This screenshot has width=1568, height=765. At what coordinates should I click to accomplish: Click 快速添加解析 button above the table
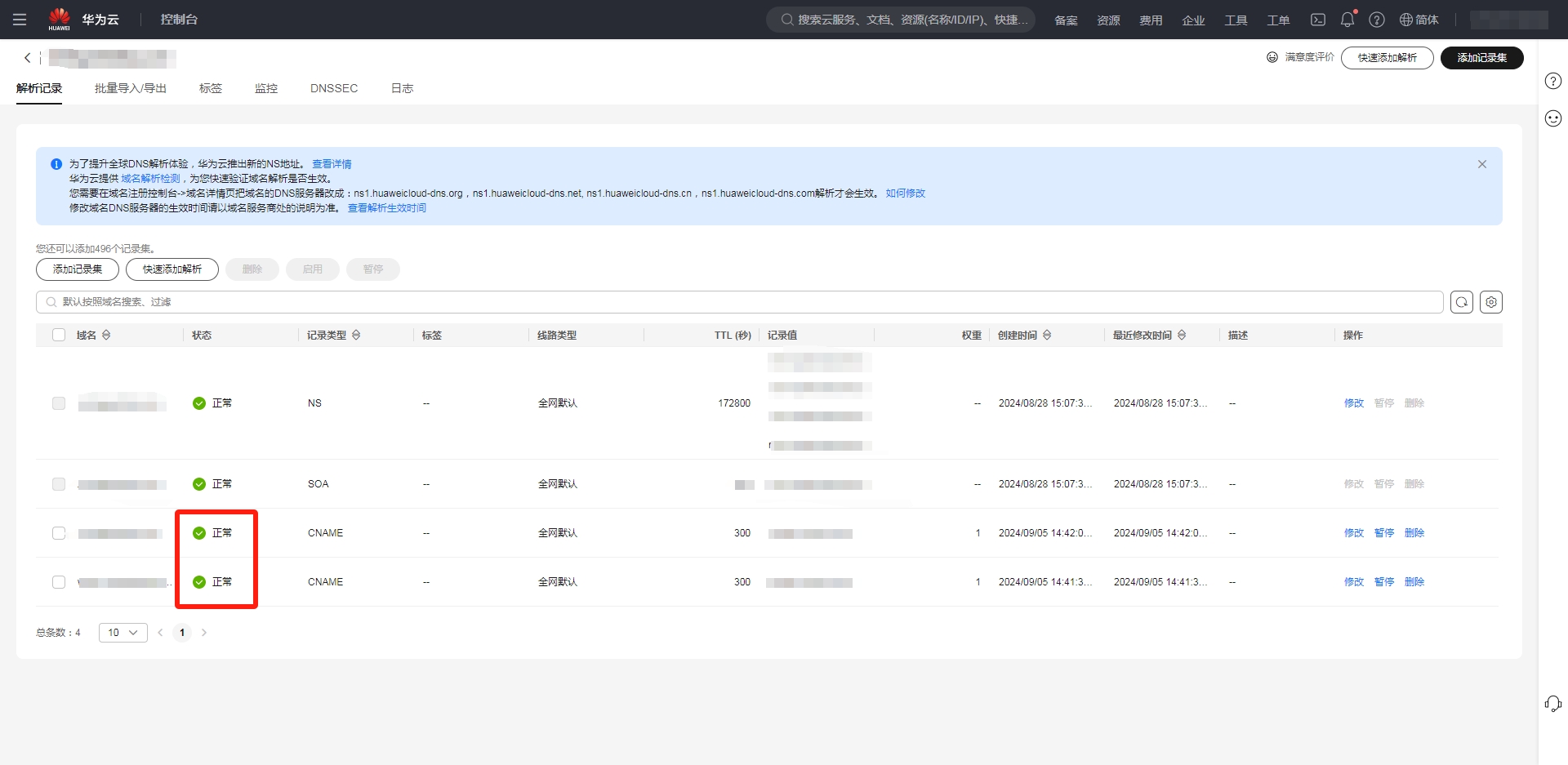(172, 269)
